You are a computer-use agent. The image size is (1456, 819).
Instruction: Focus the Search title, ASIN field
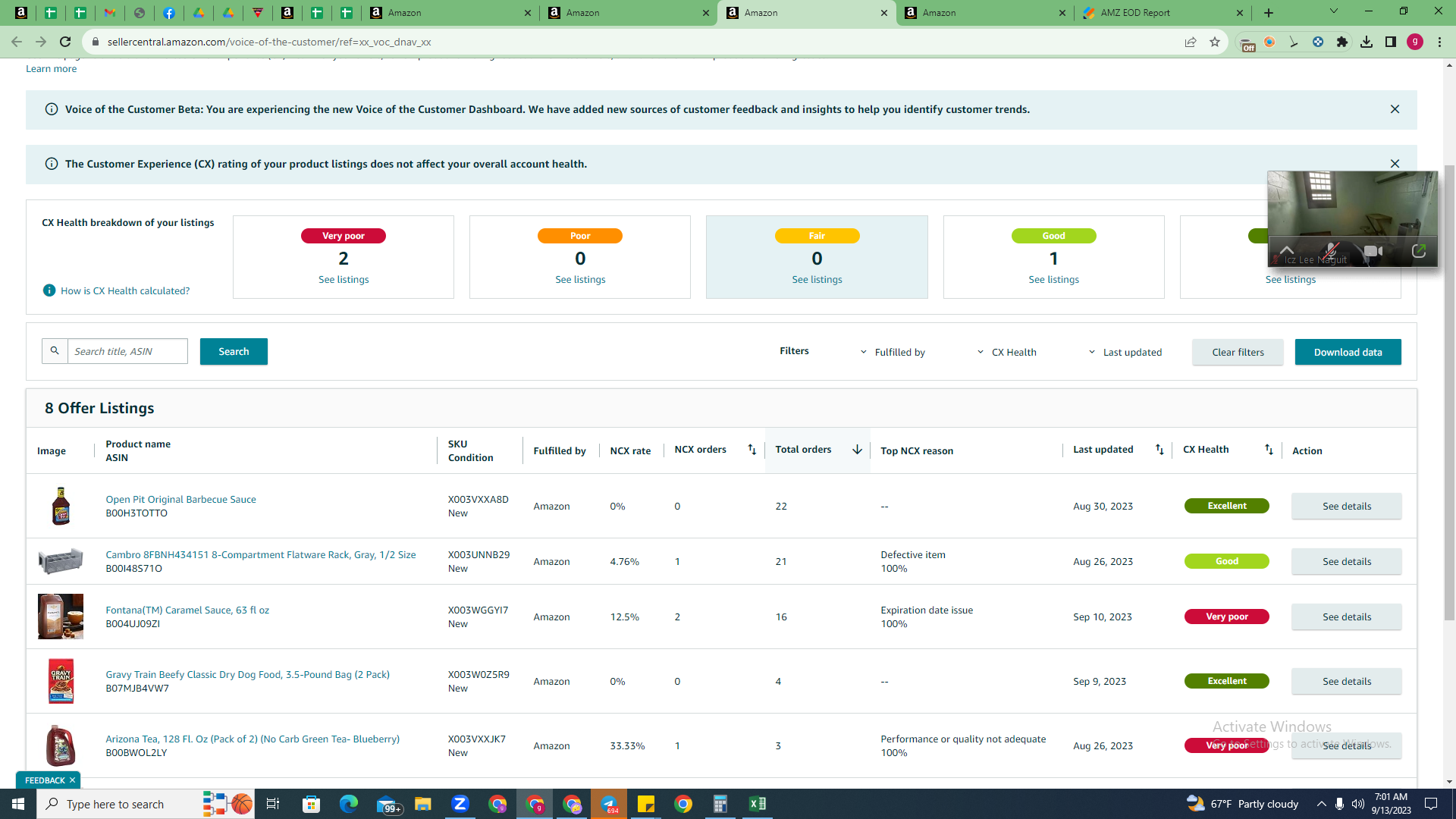127,351
